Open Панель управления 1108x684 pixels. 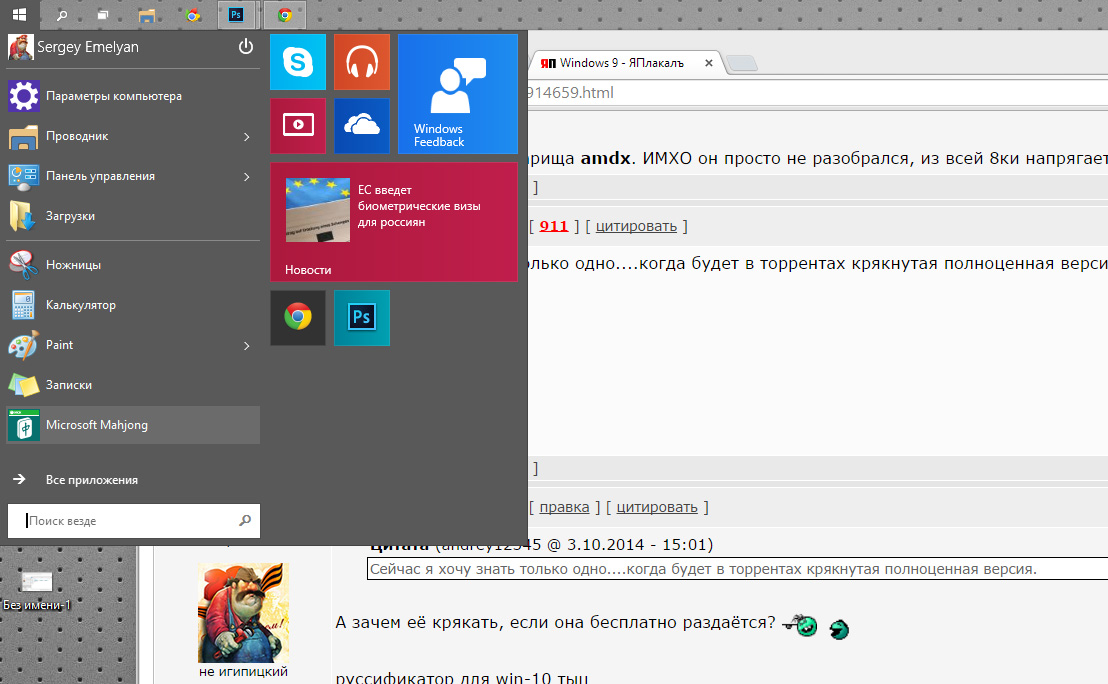133,176
